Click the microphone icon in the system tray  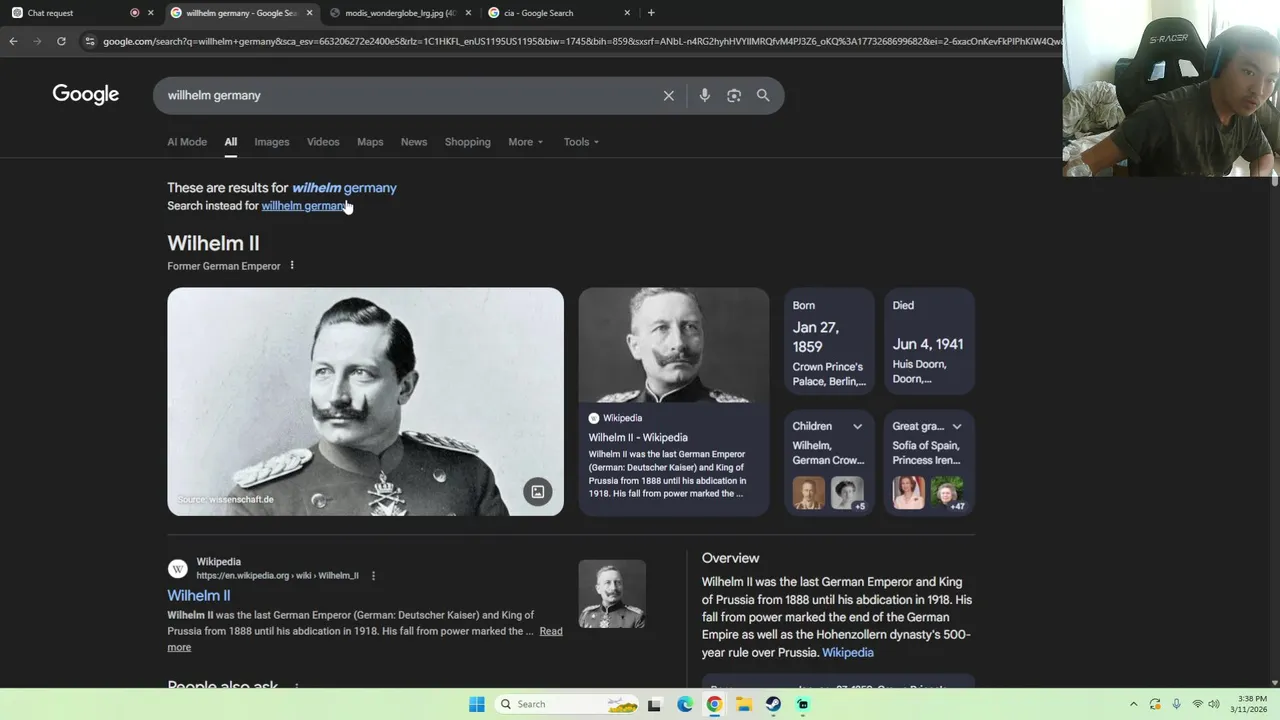(1176, 704)
